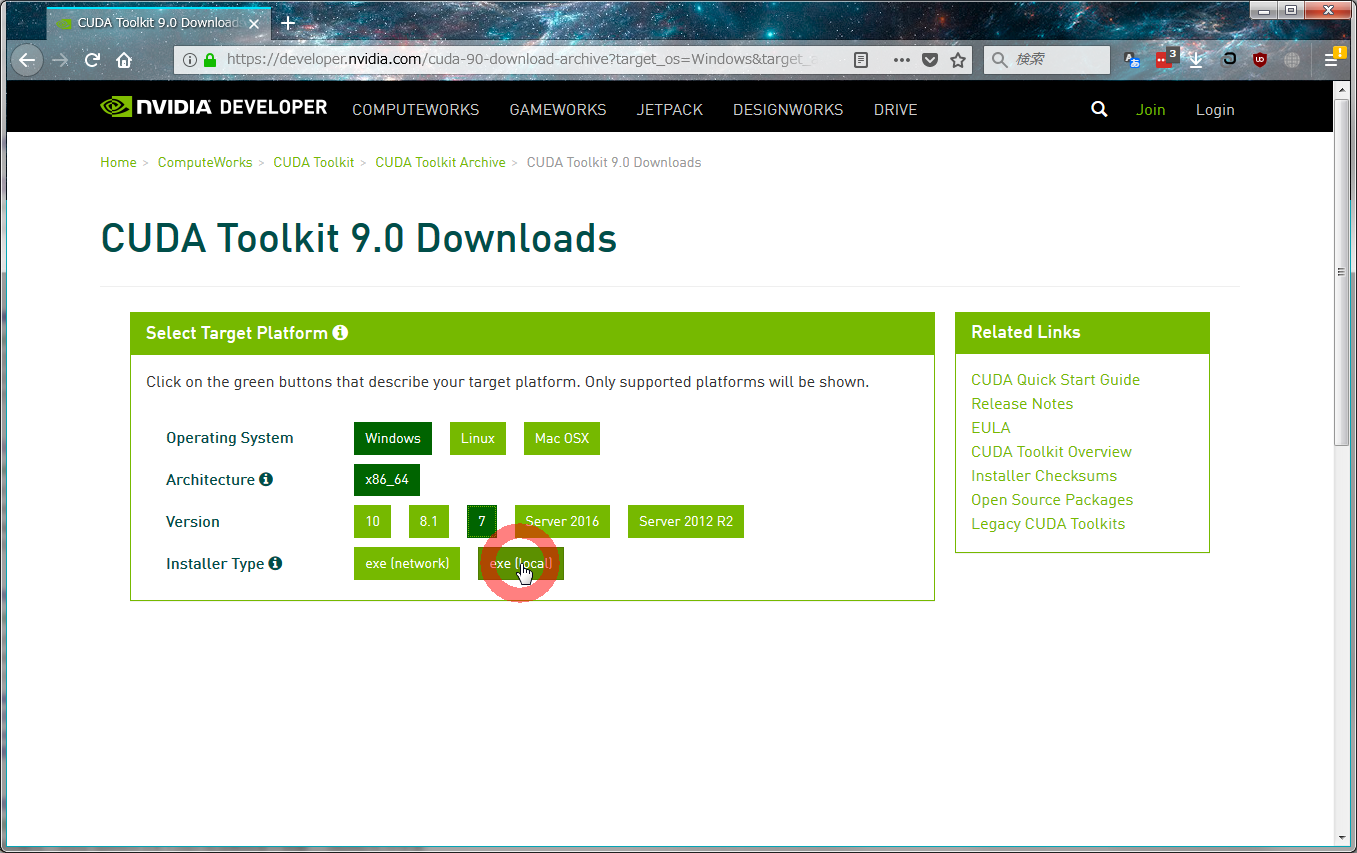Go back with the browser back arrow
The width and height of the screenshot is (1357, 853).
point(27,60)
